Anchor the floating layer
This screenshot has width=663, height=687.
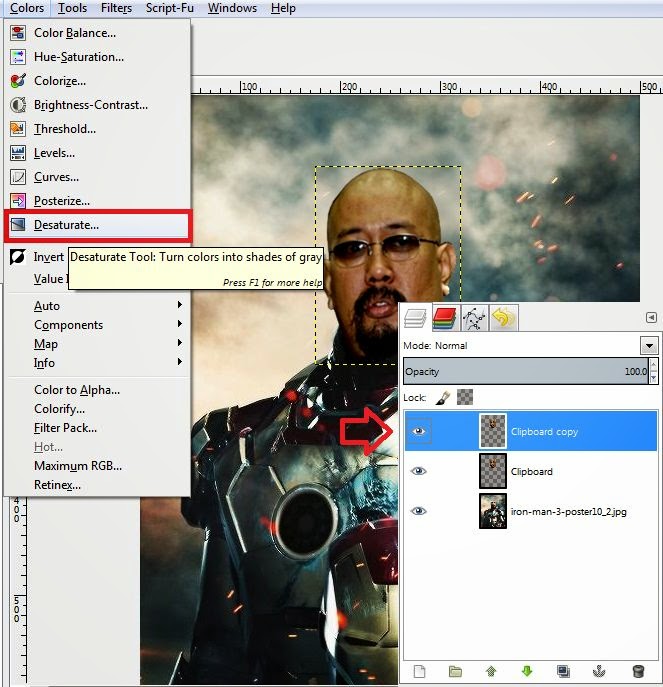pyautogui.click(x=599, y=671)
